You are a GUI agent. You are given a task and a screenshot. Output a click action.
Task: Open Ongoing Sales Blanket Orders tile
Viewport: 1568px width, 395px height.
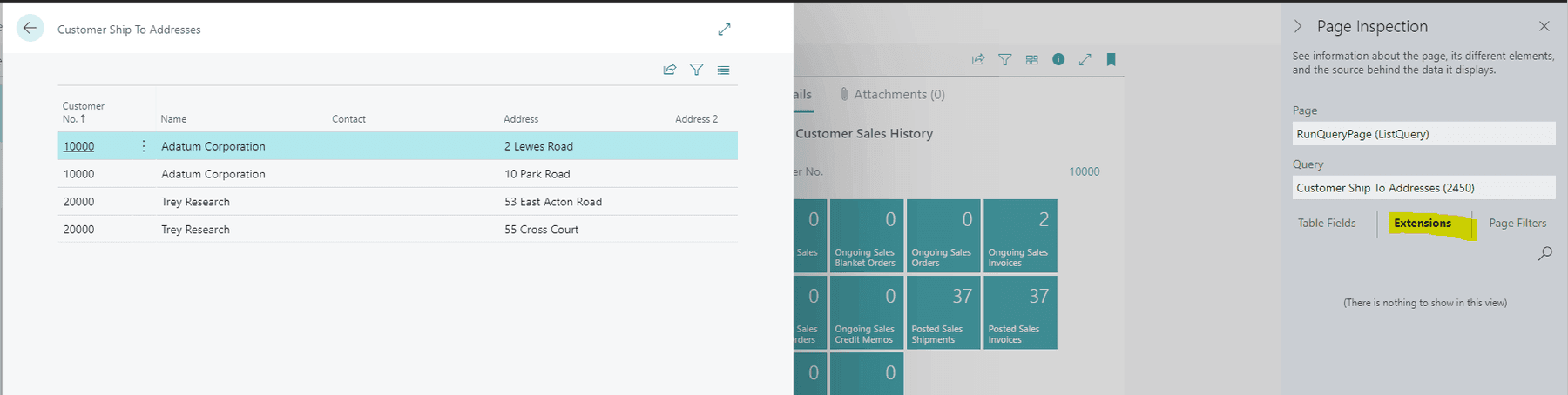coord(866,235)
